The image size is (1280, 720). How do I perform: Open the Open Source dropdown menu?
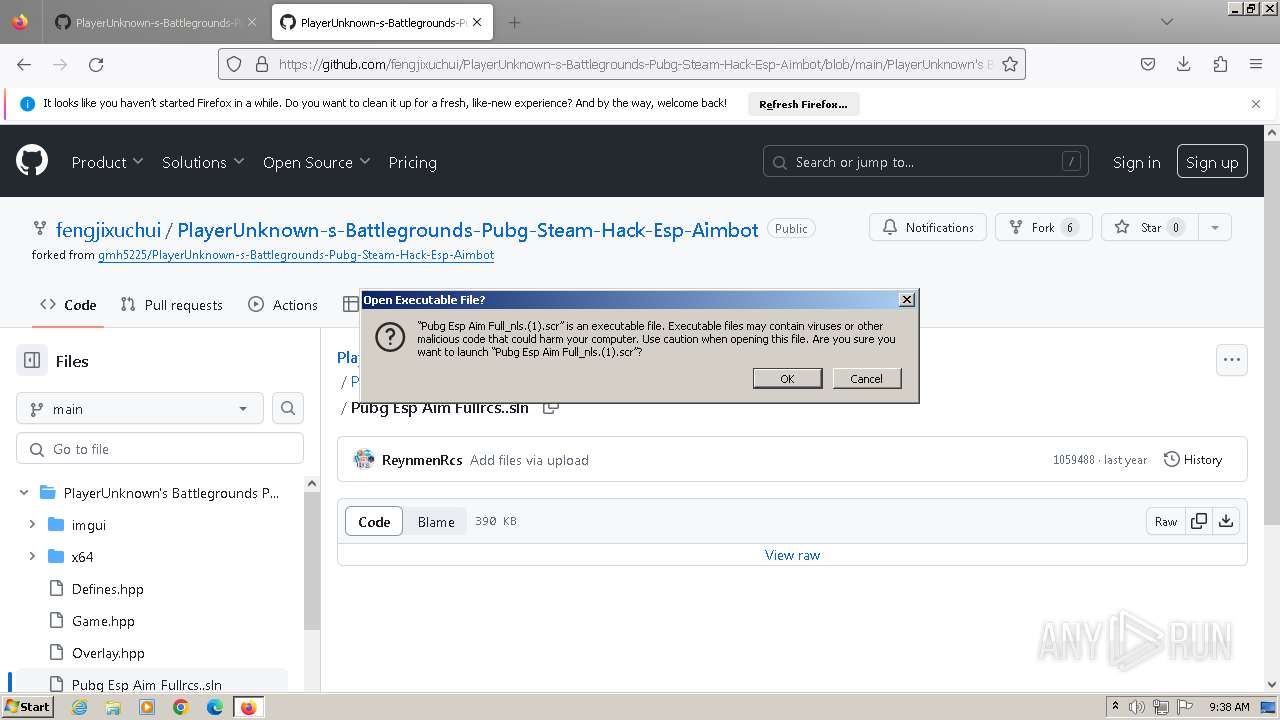pyautogui.click(x=316, y=162)
